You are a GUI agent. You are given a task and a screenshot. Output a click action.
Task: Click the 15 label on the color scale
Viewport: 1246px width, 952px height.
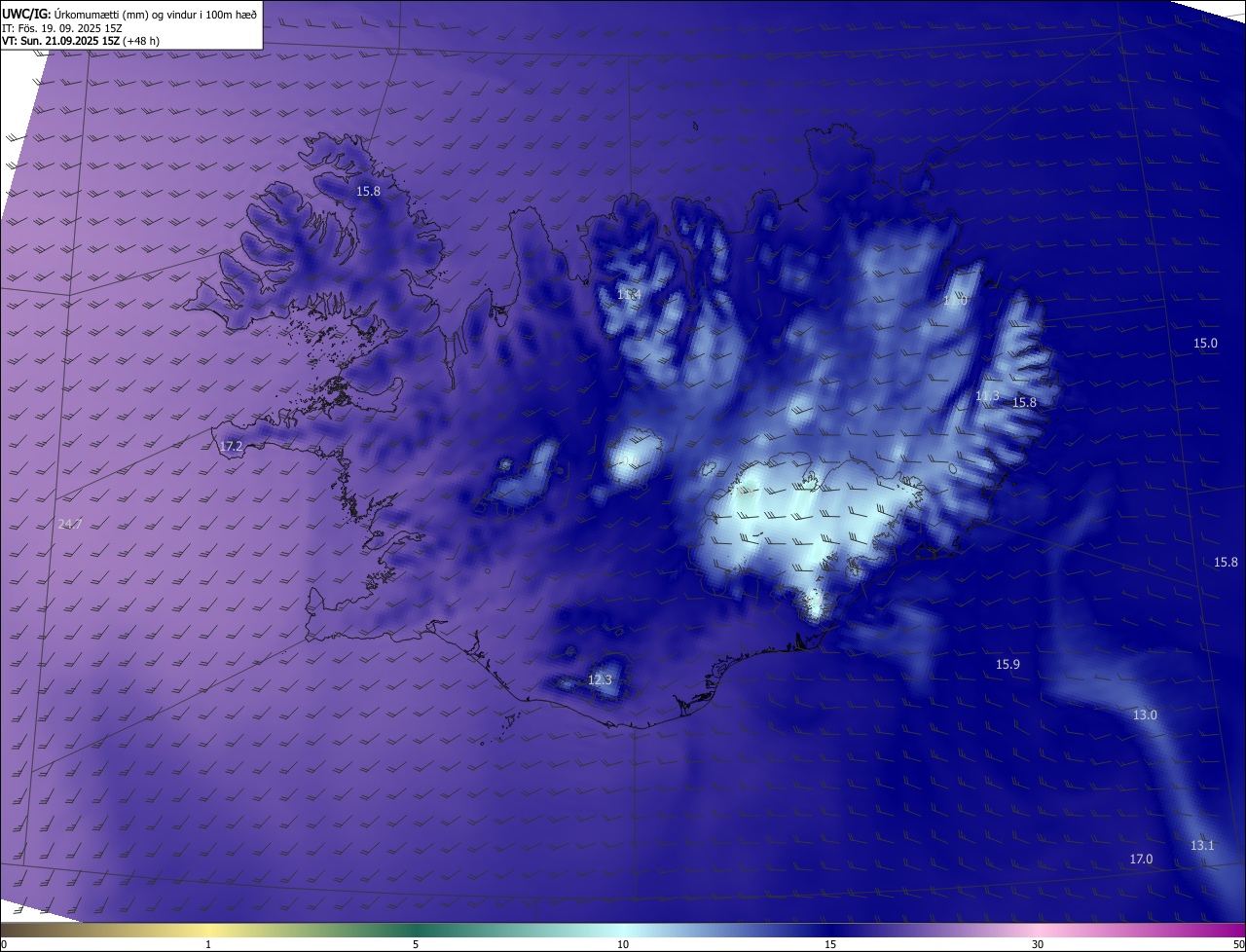pyautogui.click(x=830, y=944)
